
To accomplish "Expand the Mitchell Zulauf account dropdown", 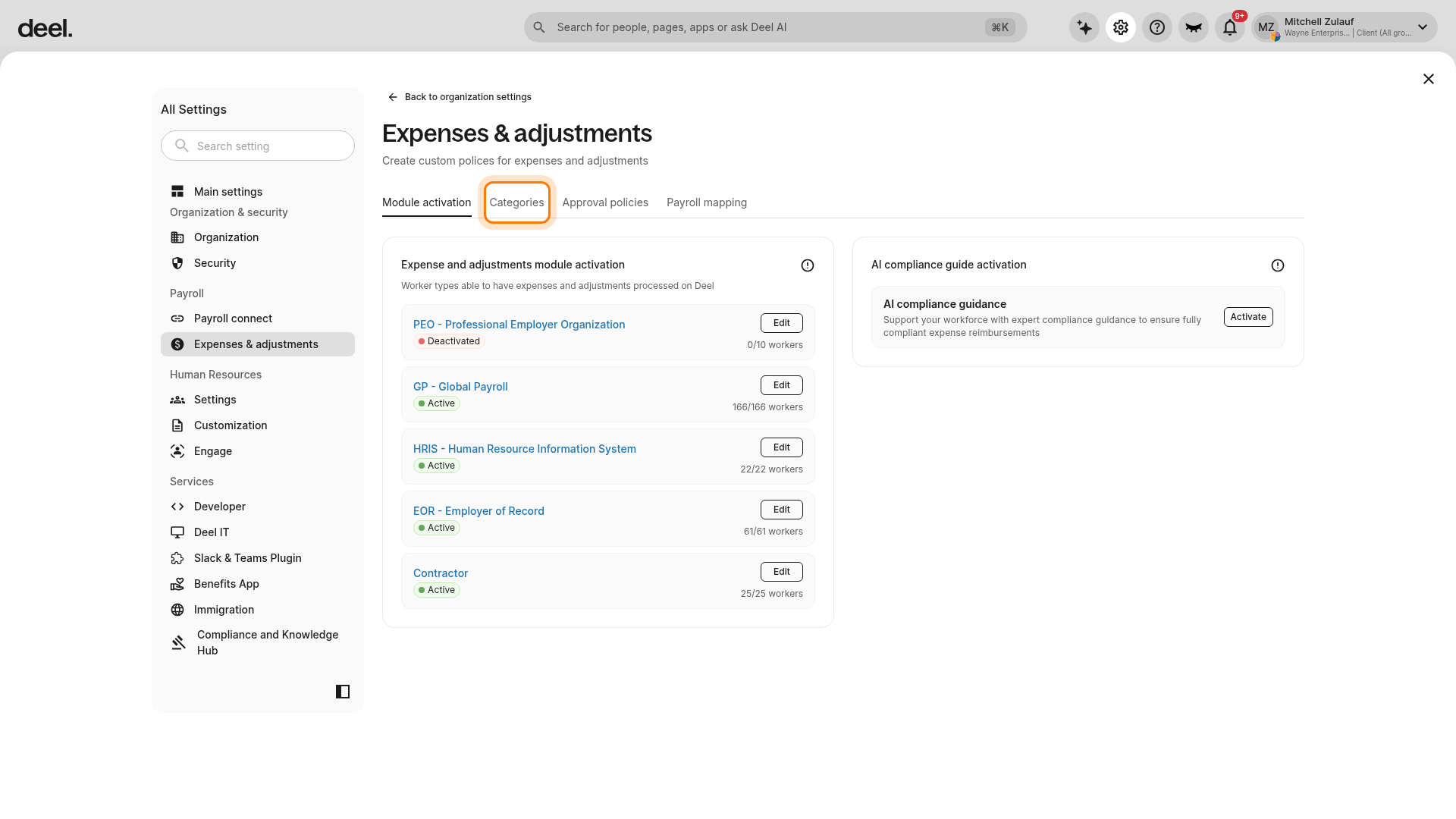I will [1423, 27].
